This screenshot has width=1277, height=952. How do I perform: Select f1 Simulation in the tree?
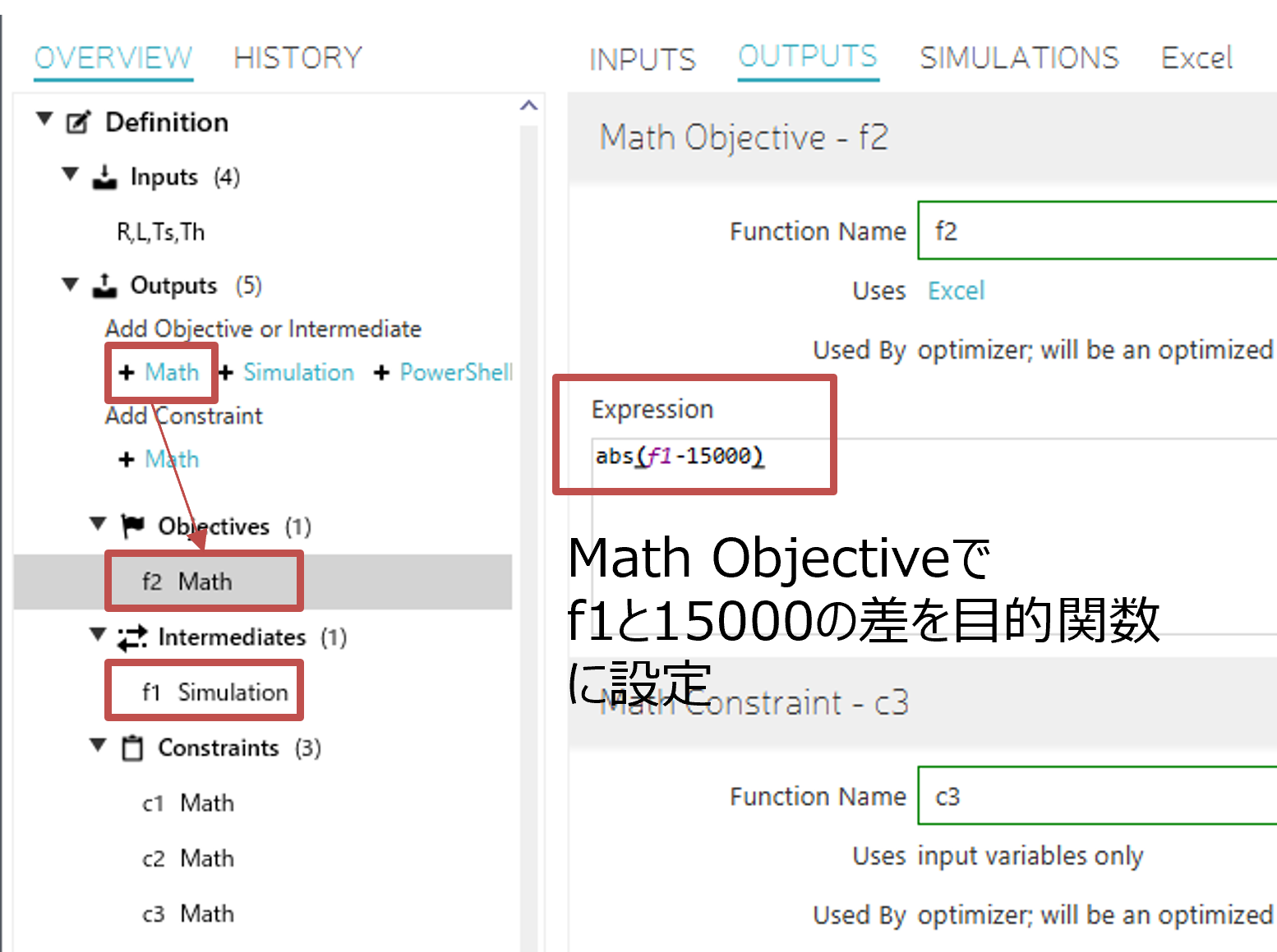214,692
